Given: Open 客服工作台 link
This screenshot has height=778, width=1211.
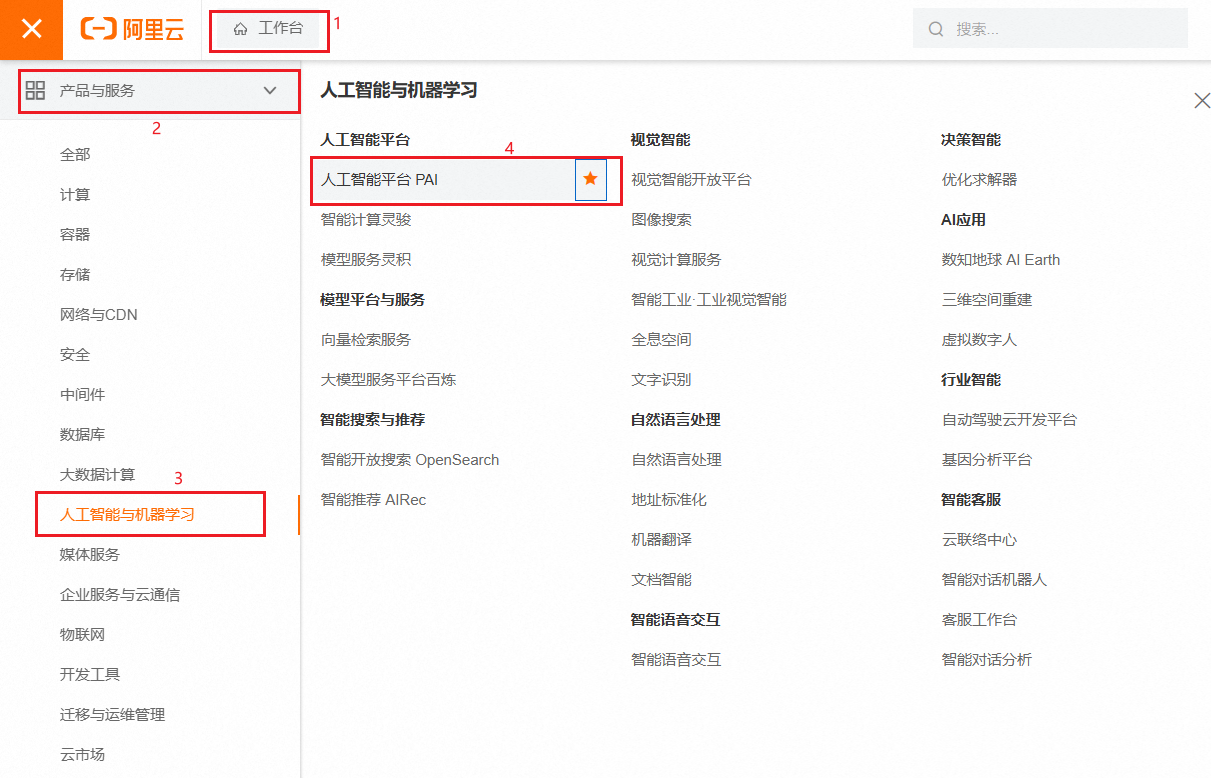Looking at the screenshot, I should coord(979,620).
